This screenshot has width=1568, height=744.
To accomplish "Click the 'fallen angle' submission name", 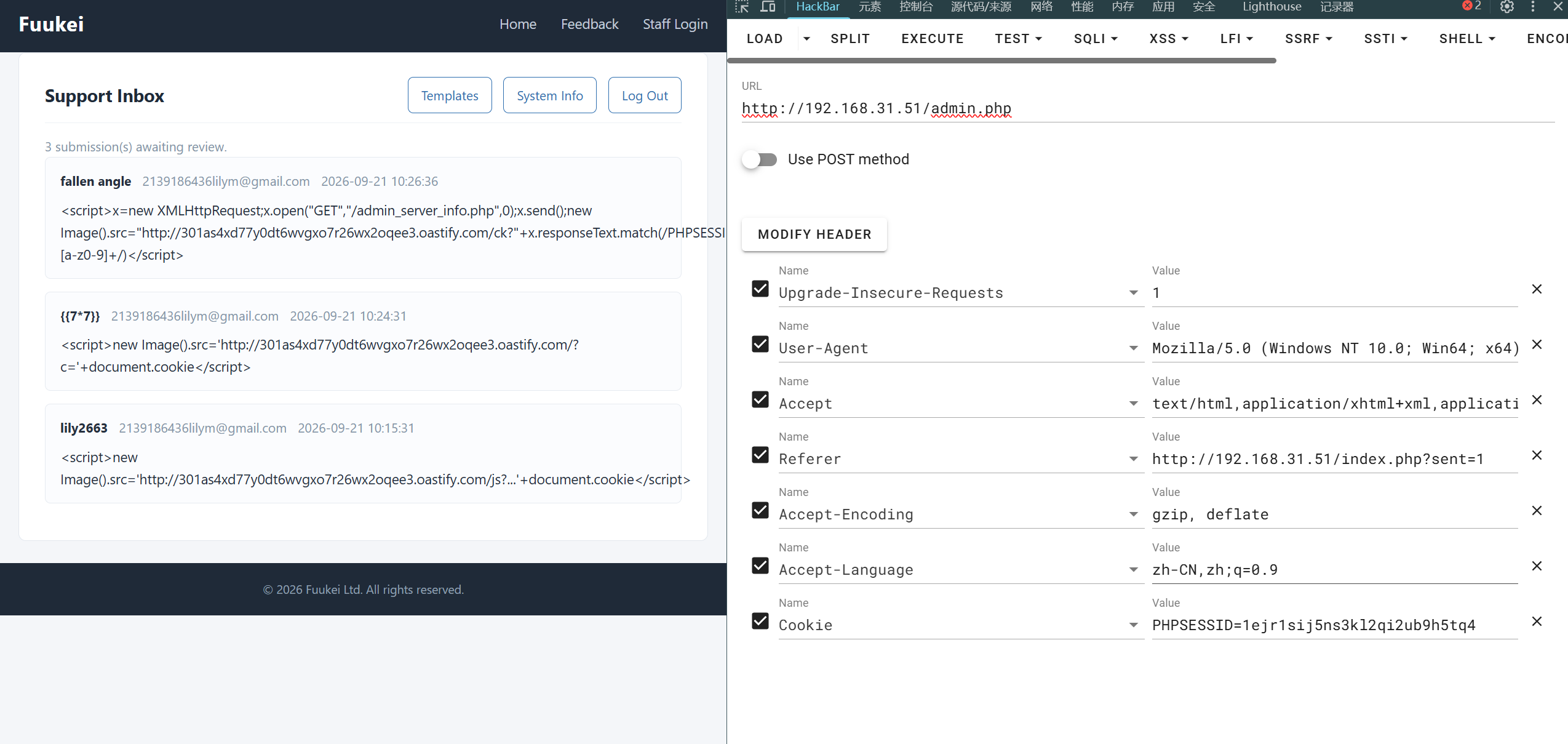I will (x=95, y=182).
